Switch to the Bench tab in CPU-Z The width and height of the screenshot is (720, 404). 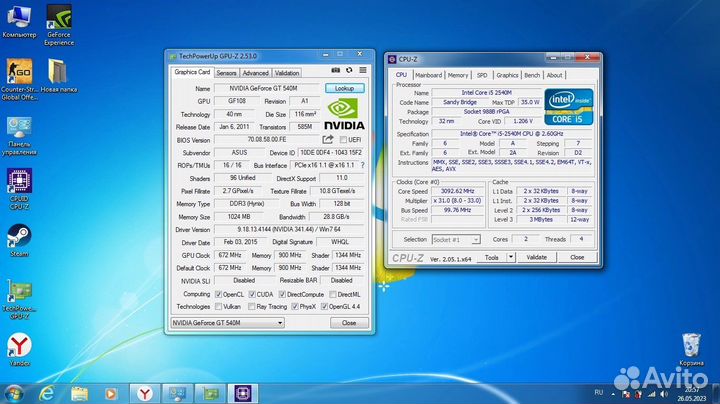[532, 75]
